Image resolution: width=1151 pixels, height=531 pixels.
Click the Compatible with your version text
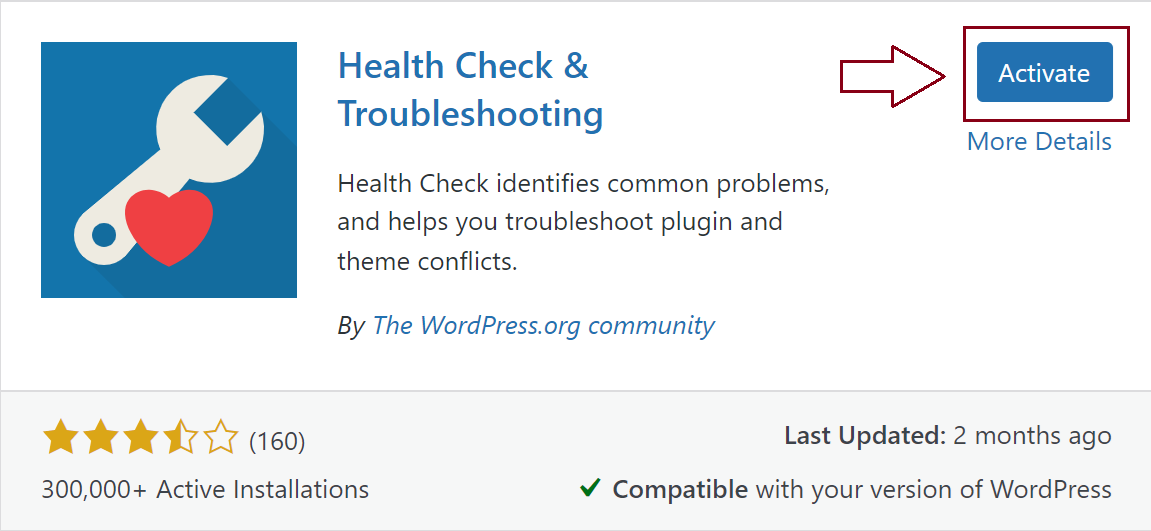(x=861, y=490)
